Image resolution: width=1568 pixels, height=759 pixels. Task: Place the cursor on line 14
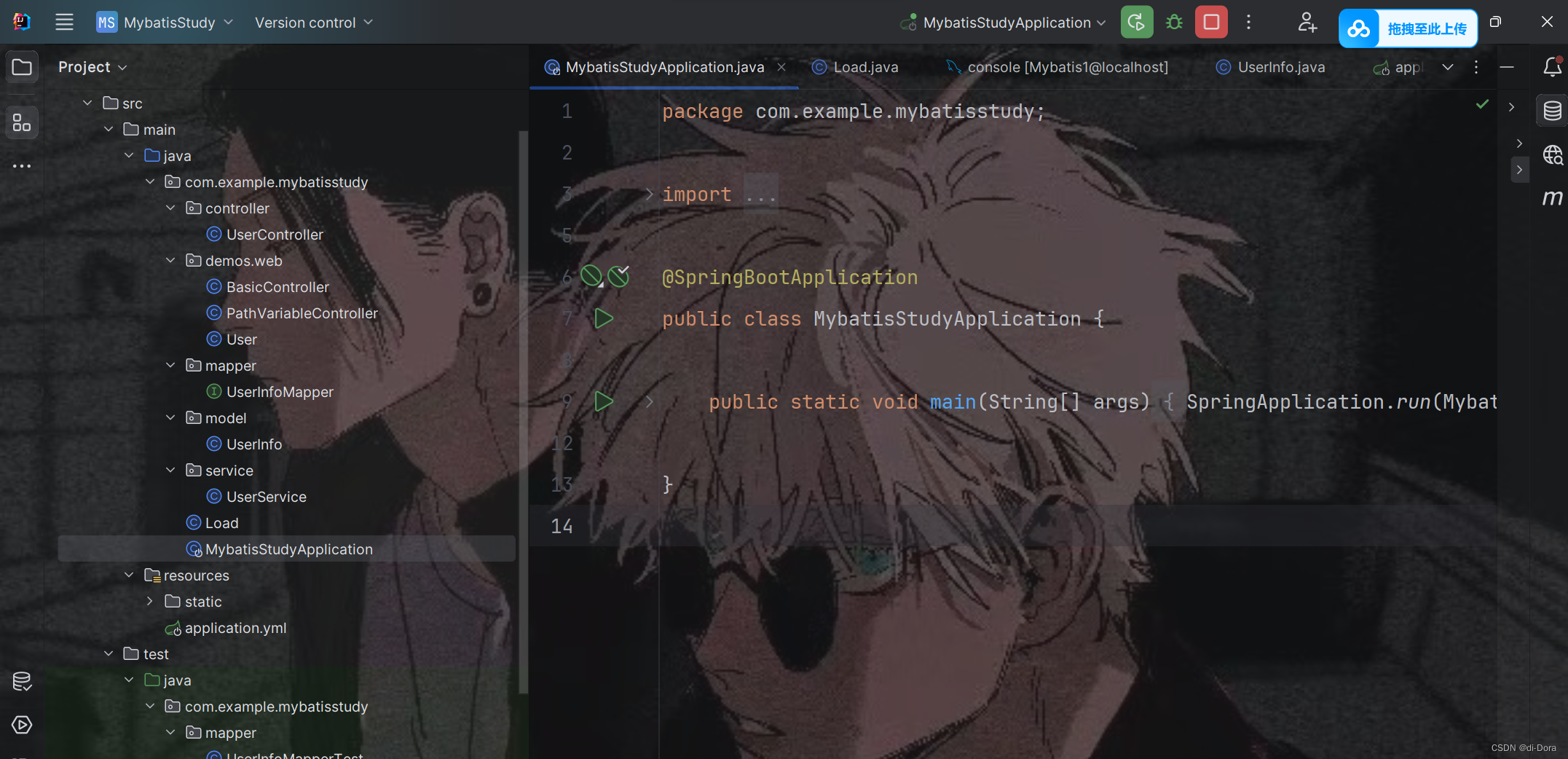tap(1012, 526)
